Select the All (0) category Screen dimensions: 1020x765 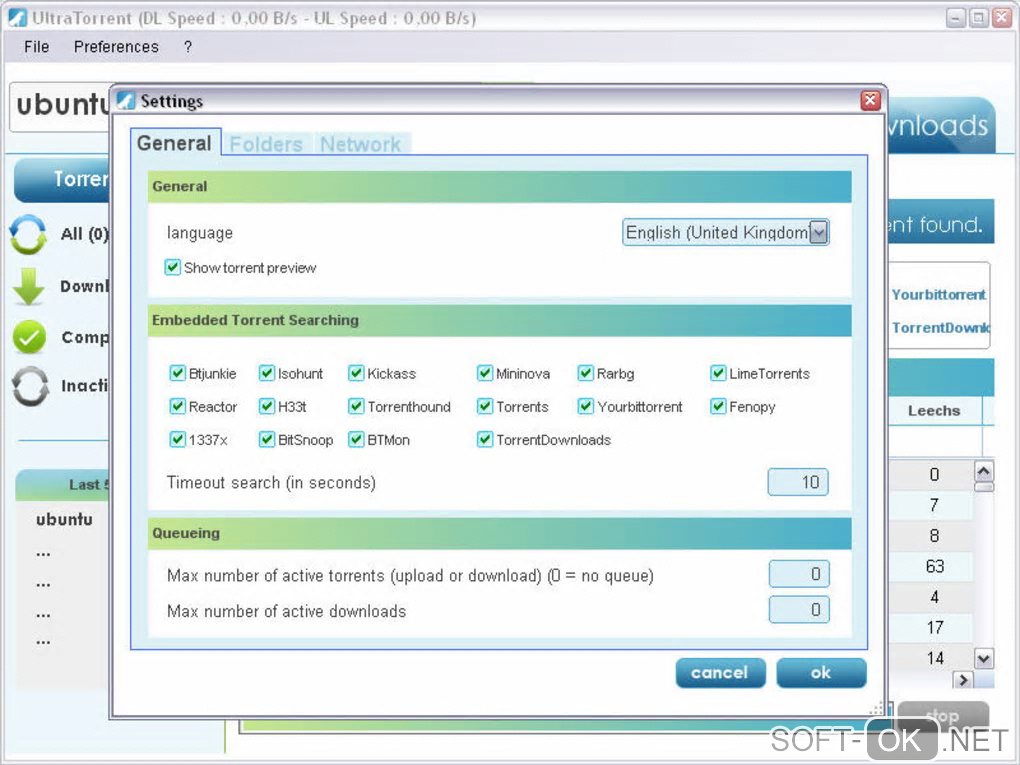[85, 234]
